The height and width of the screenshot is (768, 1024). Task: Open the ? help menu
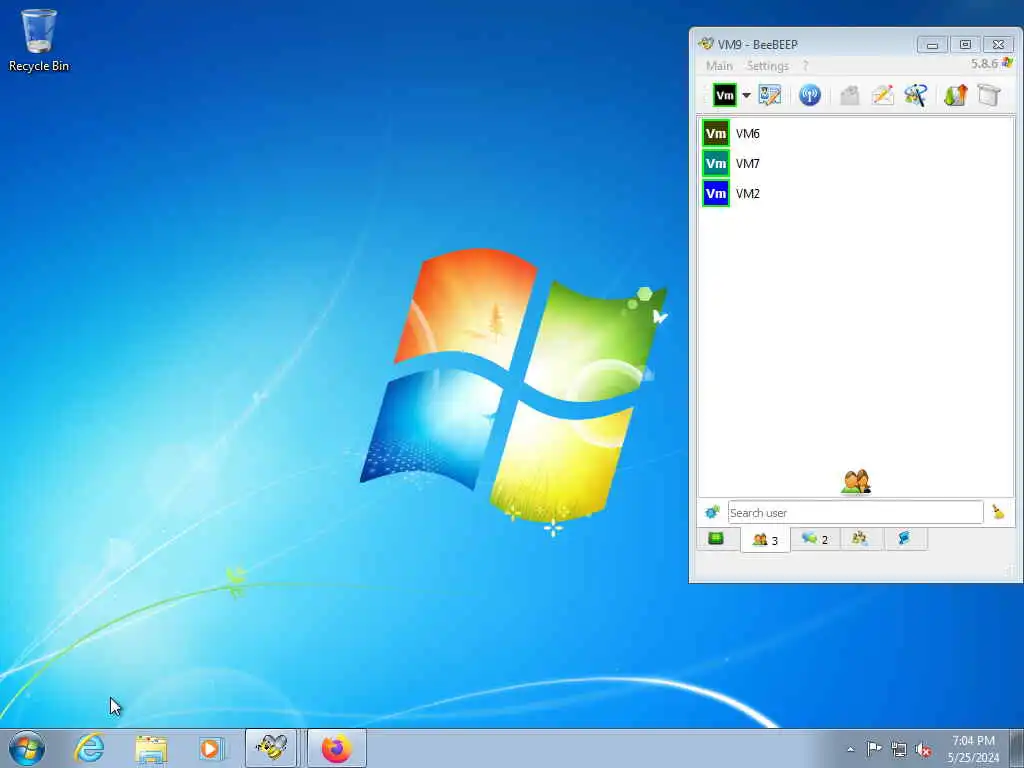(x=805, y=66)
